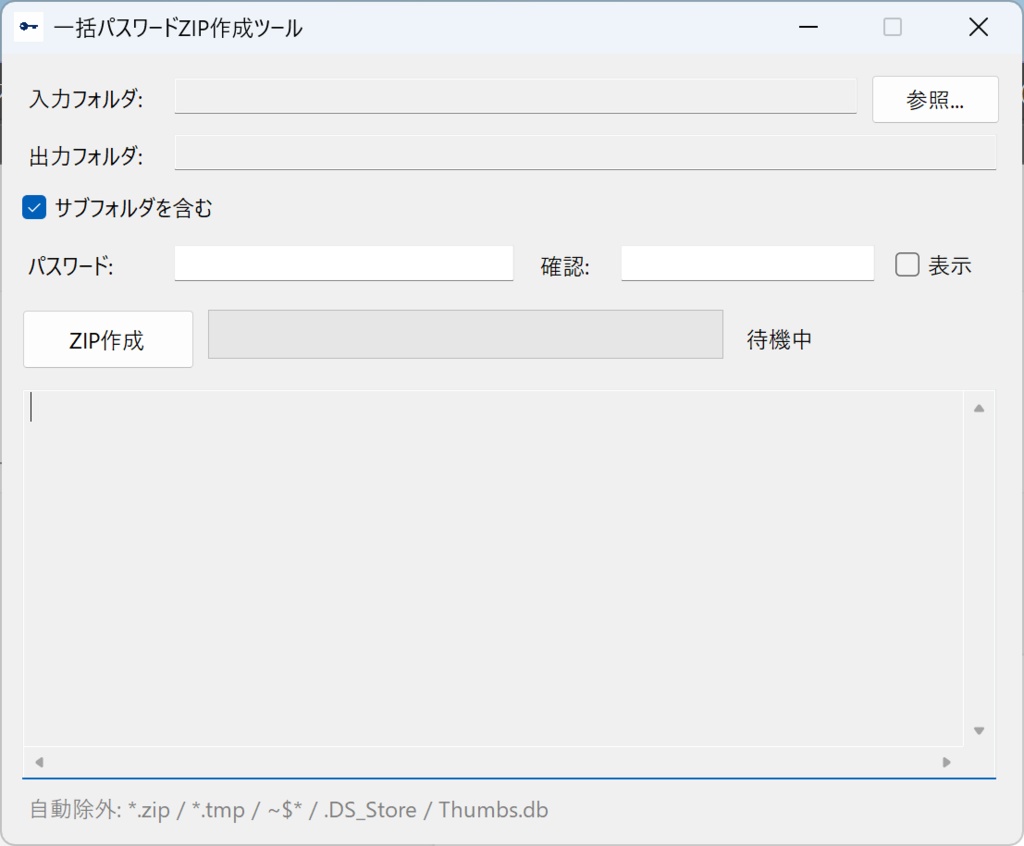Click the 確認 password confirmation field

(x=747, y=263)
